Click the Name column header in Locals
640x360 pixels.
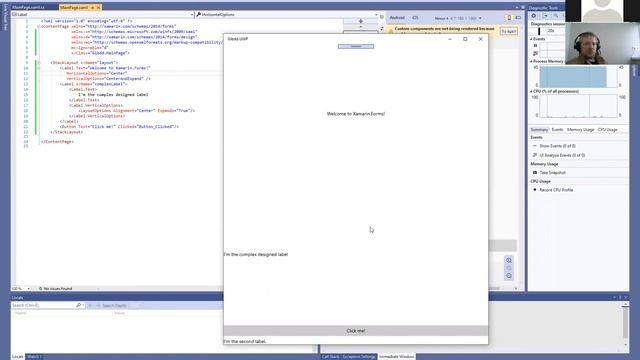coord(21,313)
